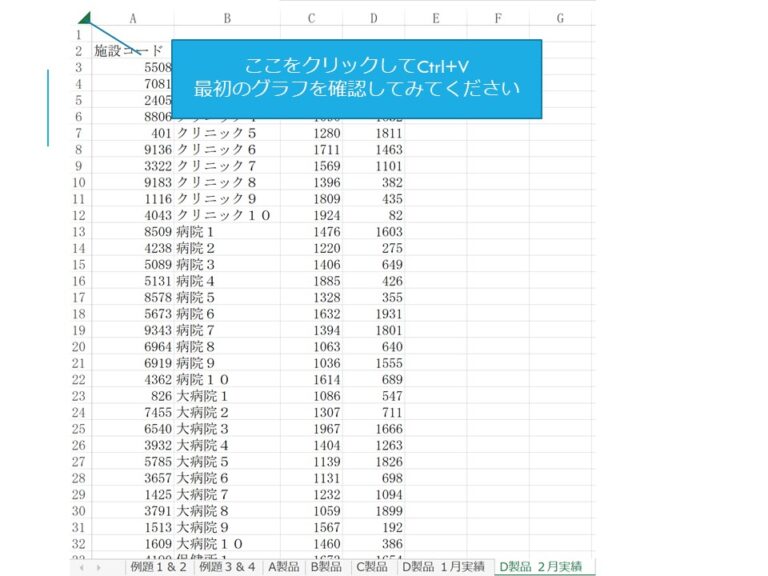Select the cell containing 7081

click(133, 84)
